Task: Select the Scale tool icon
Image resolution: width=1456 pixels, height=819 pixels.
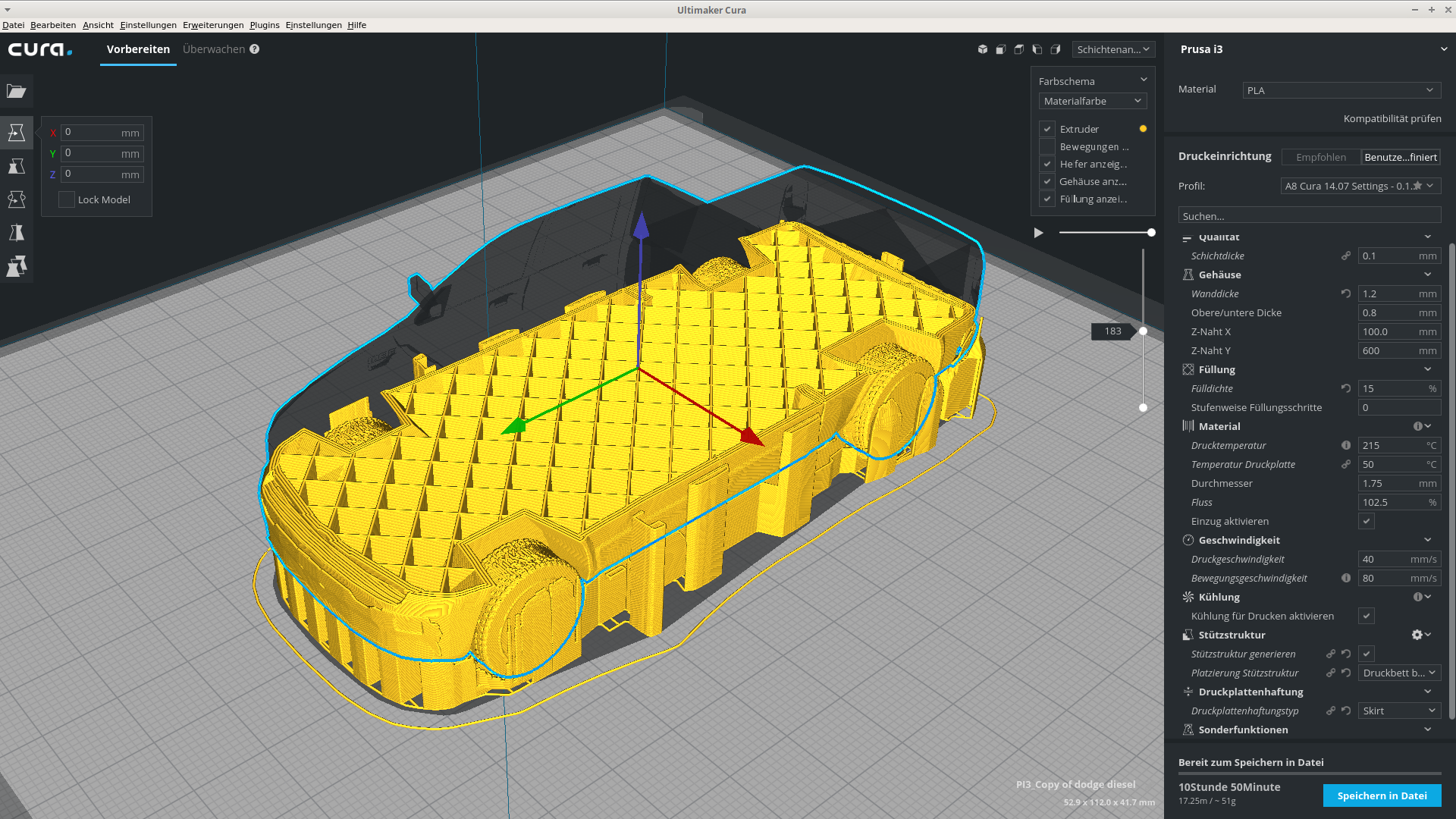Action: [17, 166]
